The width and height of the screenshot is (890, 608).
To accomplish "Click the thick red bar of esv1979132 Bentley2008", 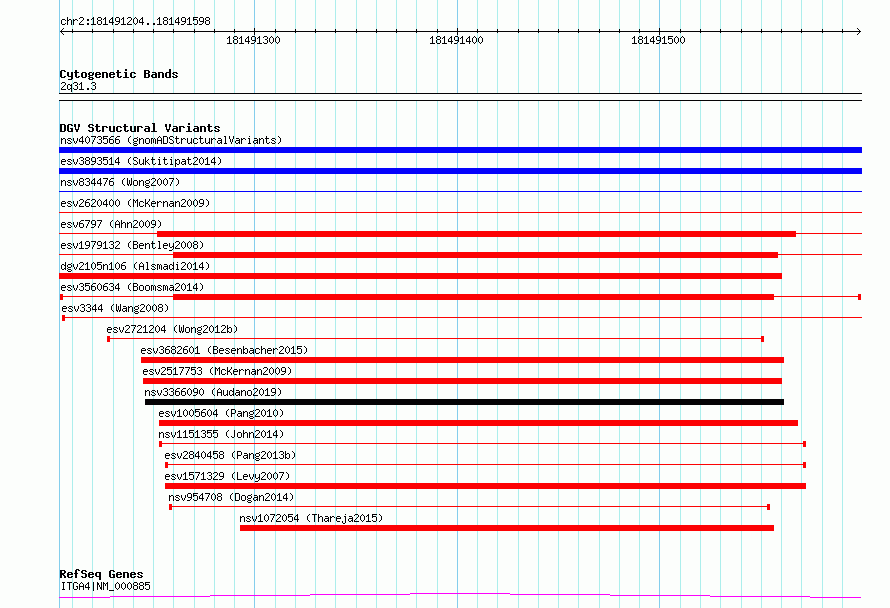I will 475,255.
